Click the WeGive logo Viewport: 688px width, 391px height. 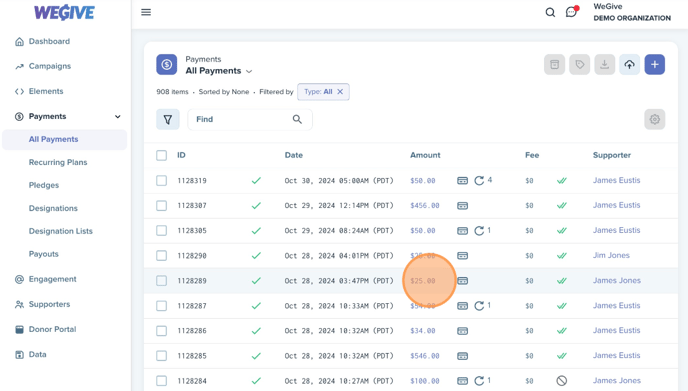pos(64,12)
